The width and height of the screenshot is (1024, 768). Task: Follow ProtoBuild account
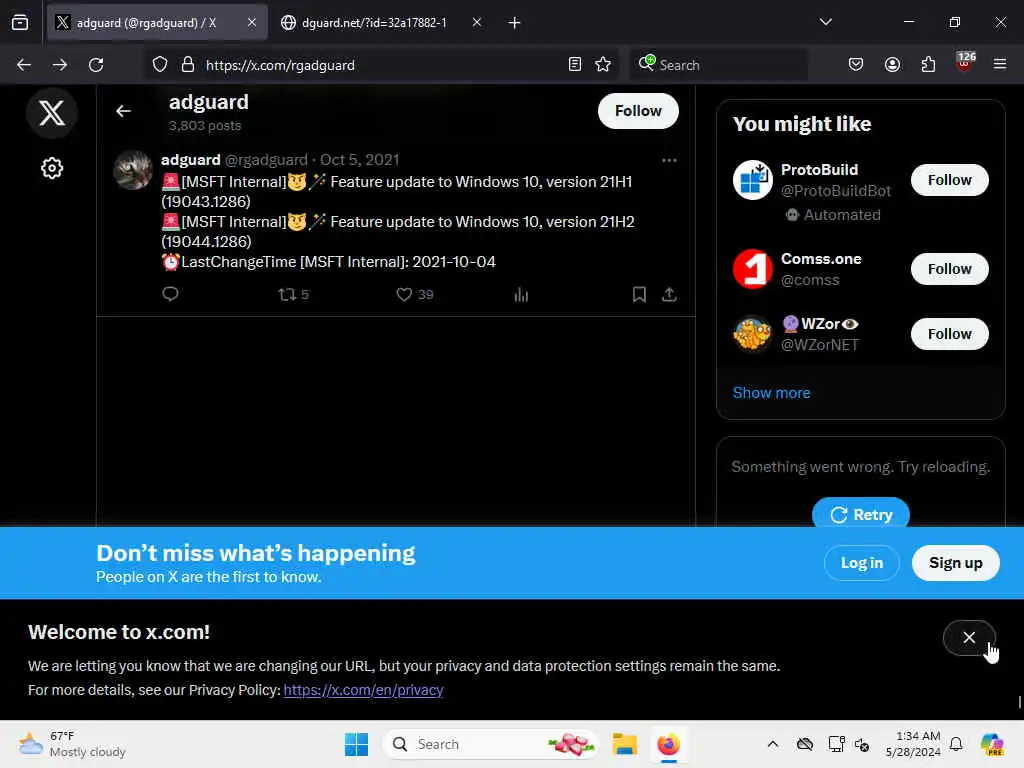(950, 180)
